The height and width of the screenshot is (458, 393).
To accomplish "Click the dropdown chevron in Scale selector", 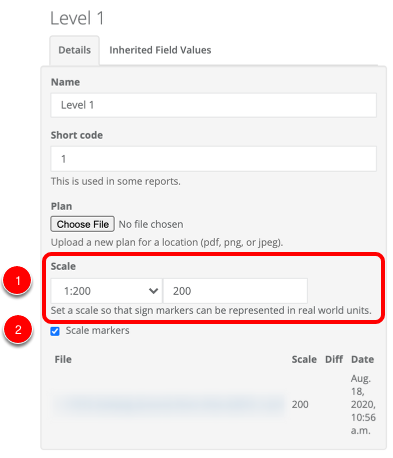I will pyautogui.click(x=153, y=291).
